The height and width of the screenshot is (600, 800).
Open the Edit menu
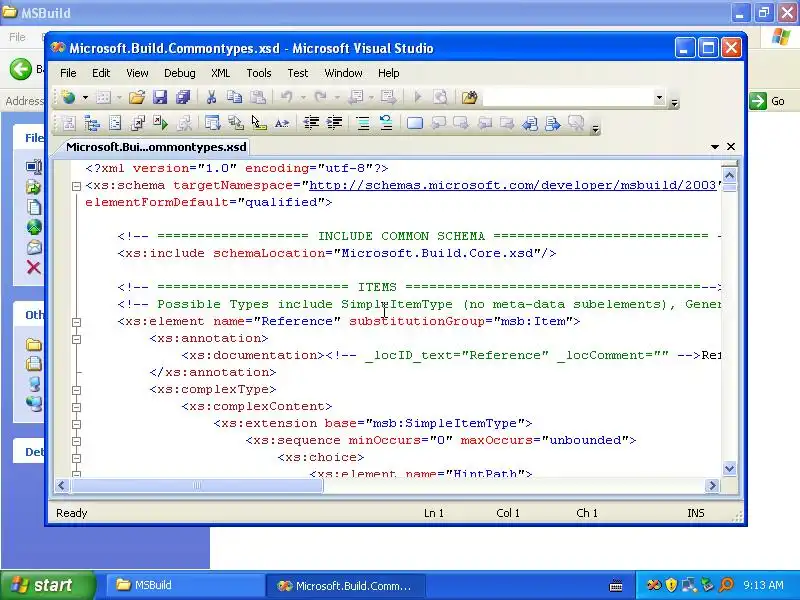[x=101, y=73]
